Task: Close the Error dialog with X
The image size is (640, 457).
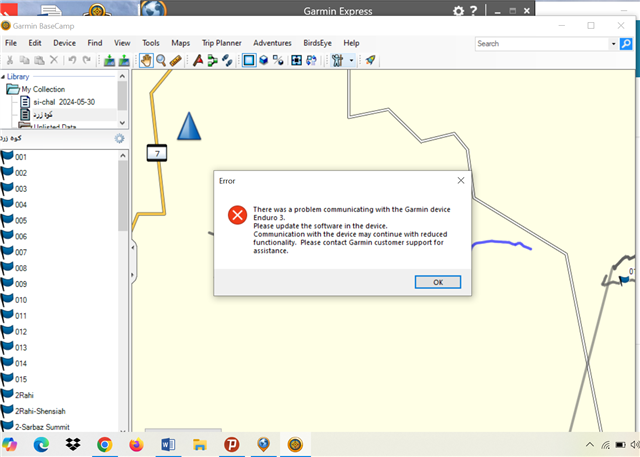Action: click(x=460, y=180)
